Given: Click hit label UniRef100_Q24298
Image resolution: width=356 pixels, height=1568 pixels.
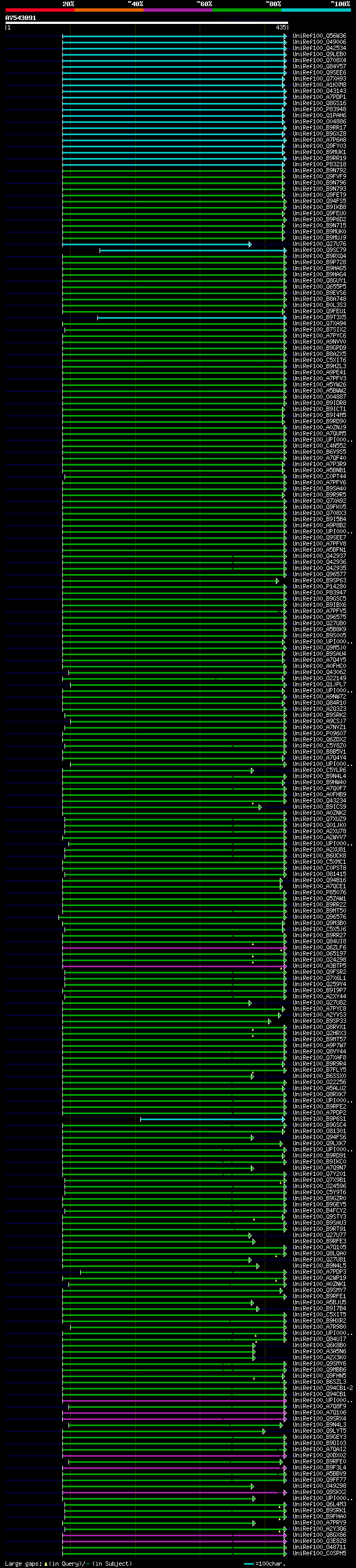Looking at the screenshot, I should click(319, 959).
